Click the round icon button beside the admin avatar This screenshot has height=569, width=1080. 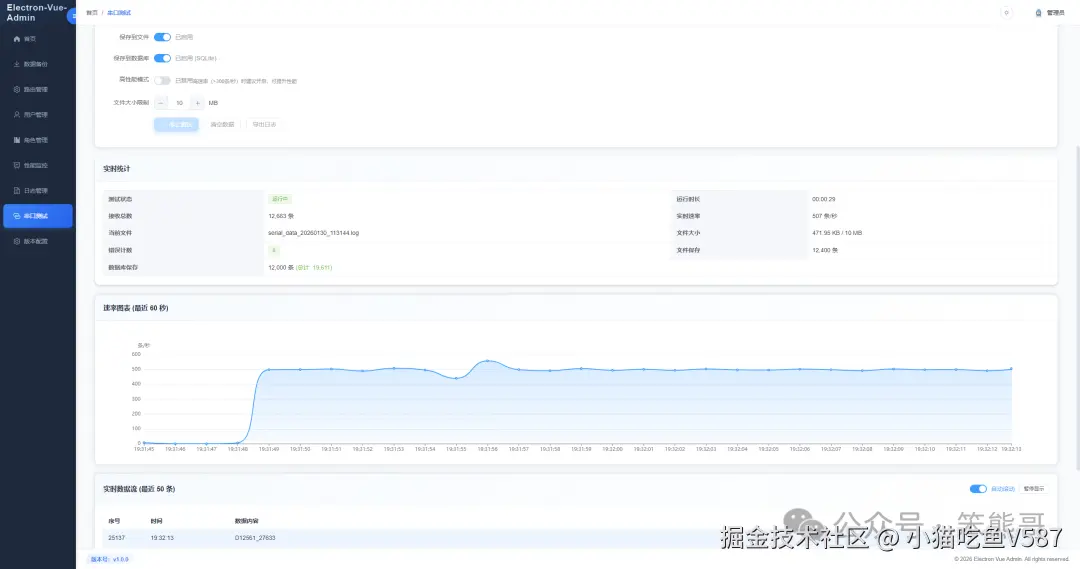(x=1006, y=12)
